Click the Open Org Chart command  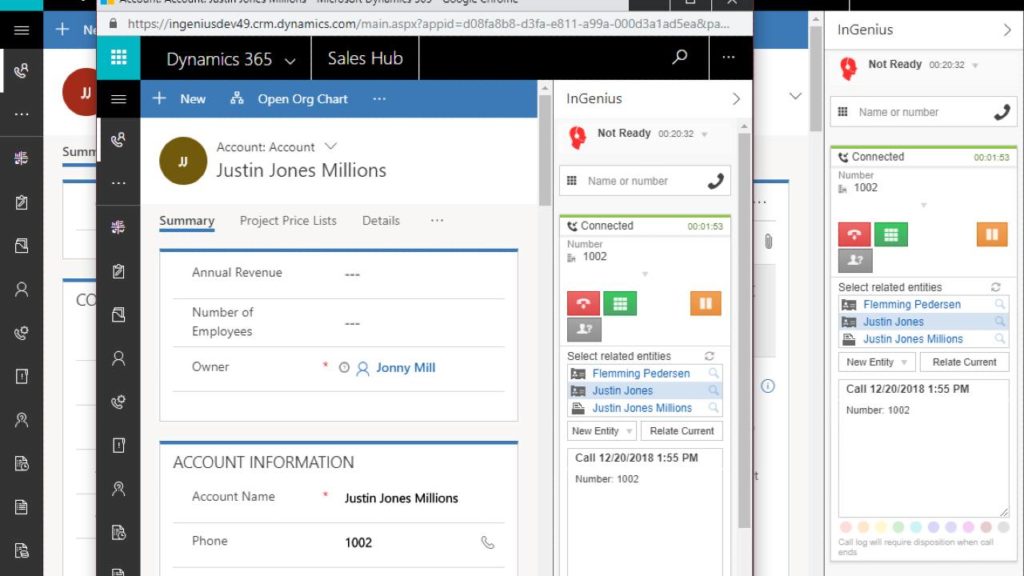coord(290,99)
